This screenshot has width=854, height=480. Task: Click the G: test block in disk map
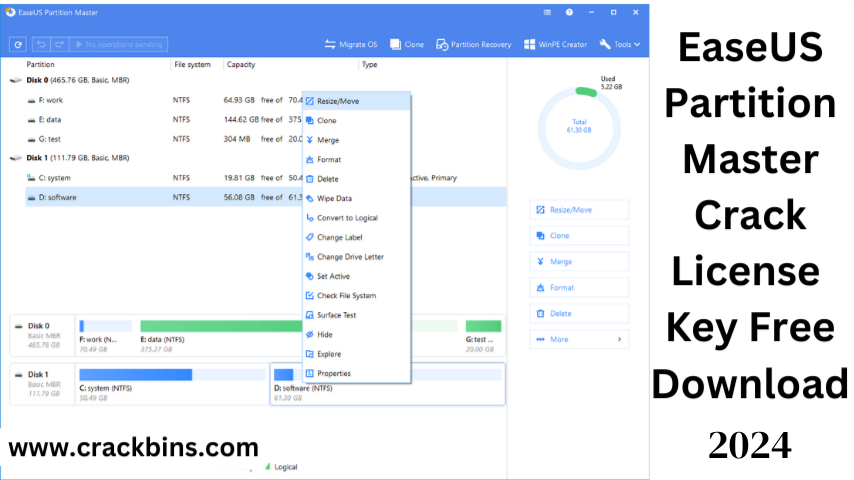click(x=483, y=336)
